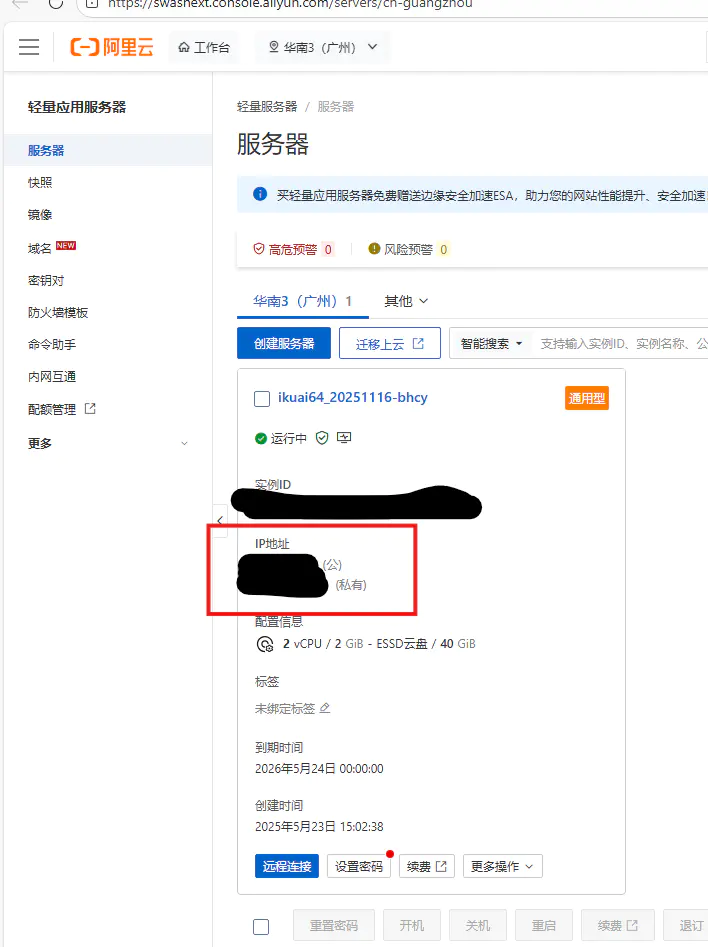This screenshot has width=708, height=947.
Task: Check the ikuai64_20251116-bhcy server checkbox
Action: (x=262, y=399)
